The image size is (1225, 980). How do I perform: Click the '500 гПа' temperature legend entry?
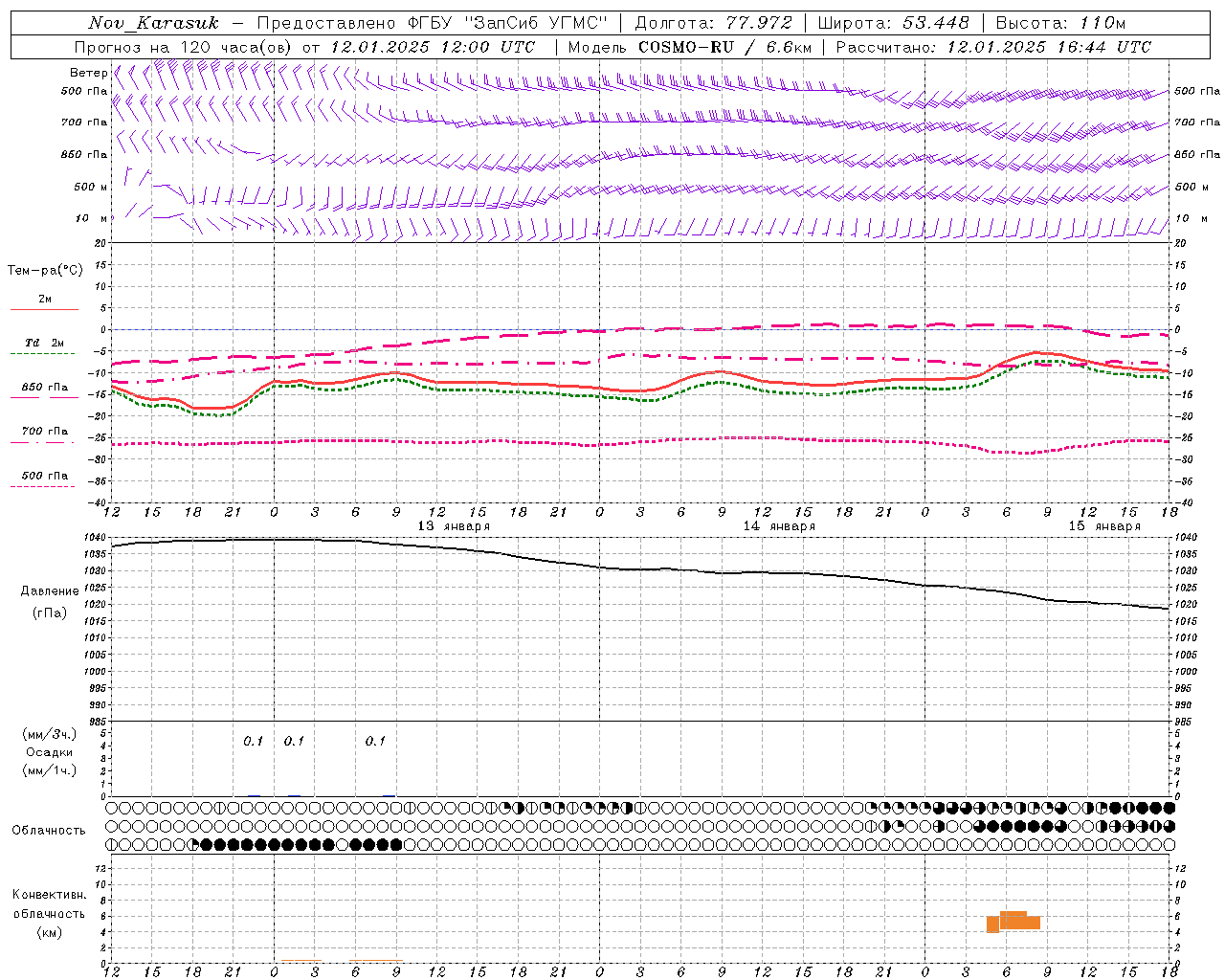tap(45, 476)
